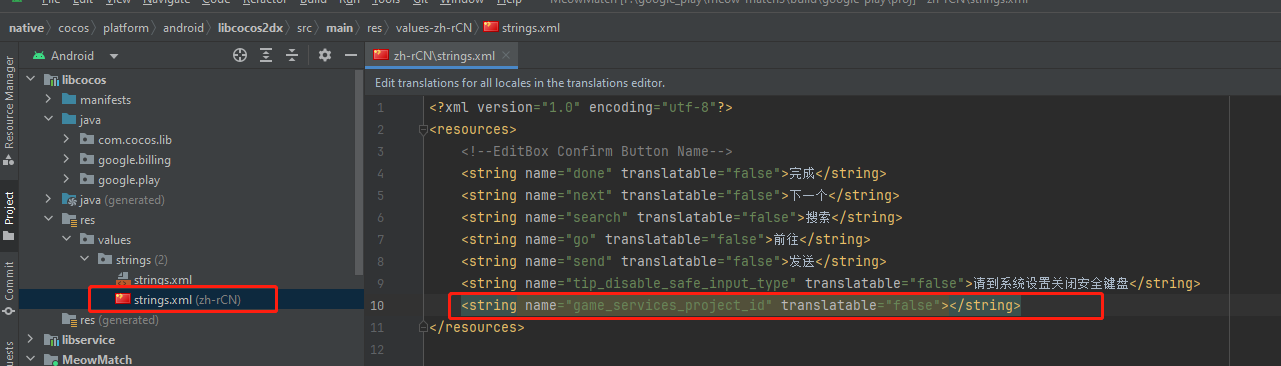Image resolution: width=1281 pixels, height=366 pixels.
Task: Click the Android robot icon in panel header
Action: click(x=38, y=56)
